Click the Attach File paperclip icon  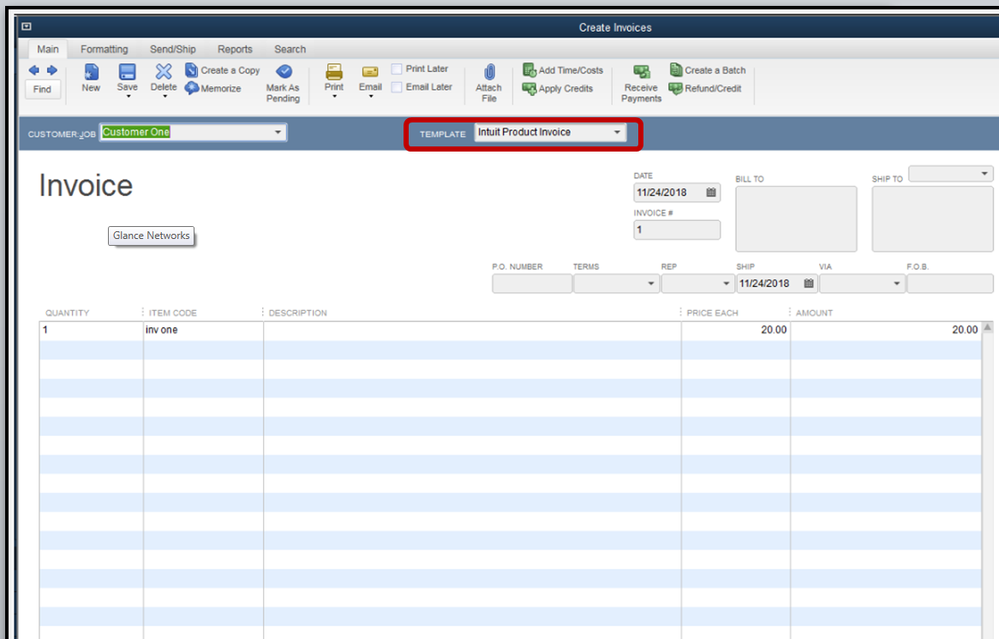click(x=489, y=72)
